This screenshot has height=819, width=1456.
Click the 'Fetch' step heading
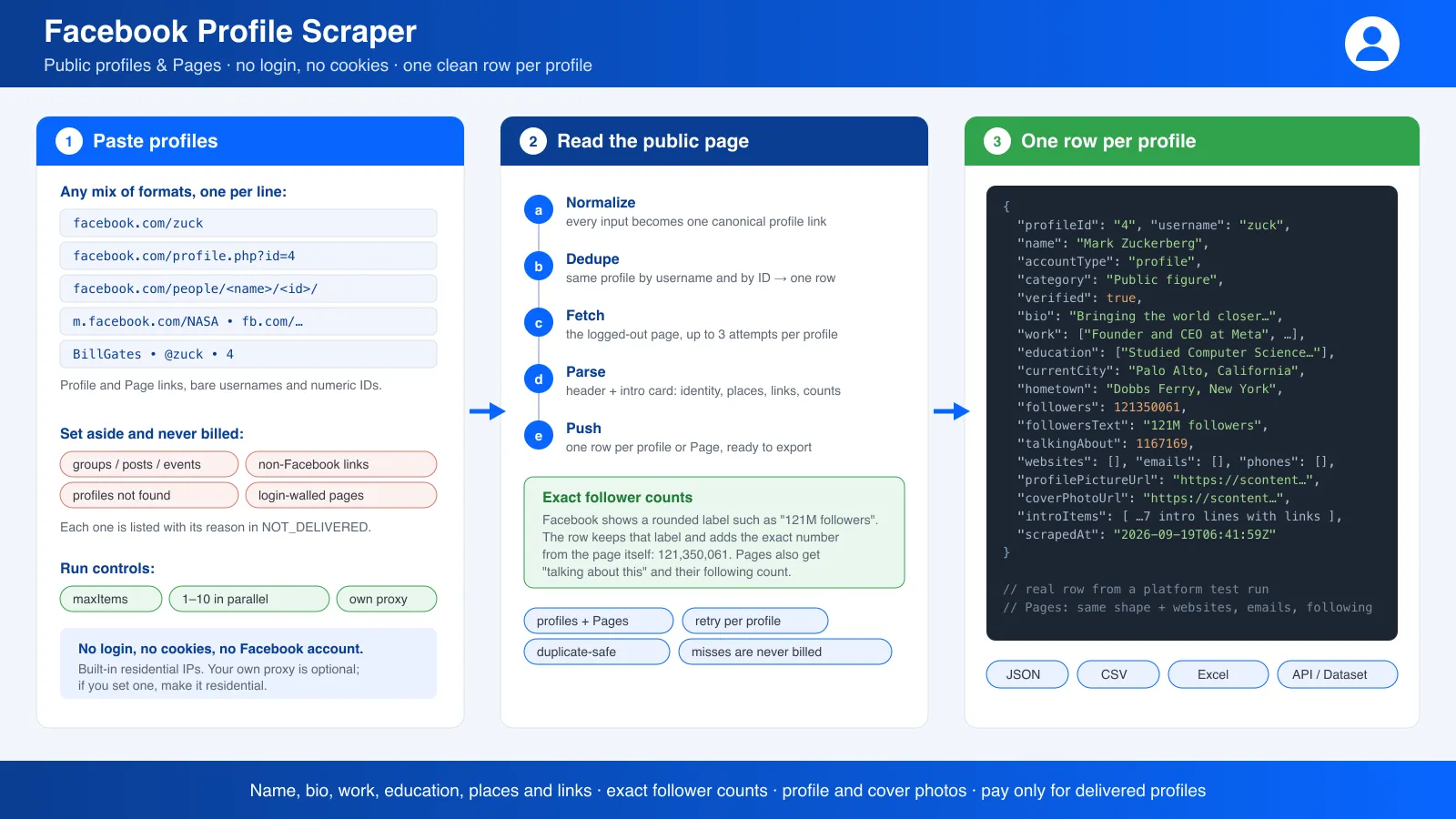(585, 315)
